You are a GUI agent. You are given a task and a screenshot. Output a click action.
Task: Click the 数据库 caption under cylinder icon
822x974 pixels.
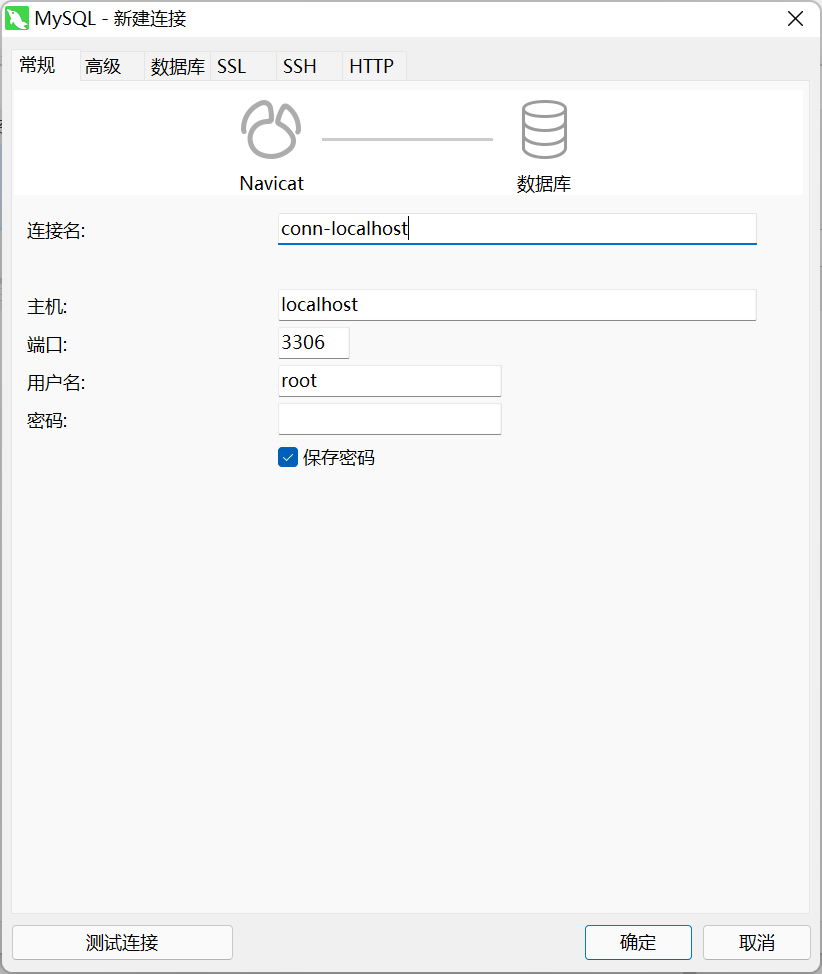point(544,183)
